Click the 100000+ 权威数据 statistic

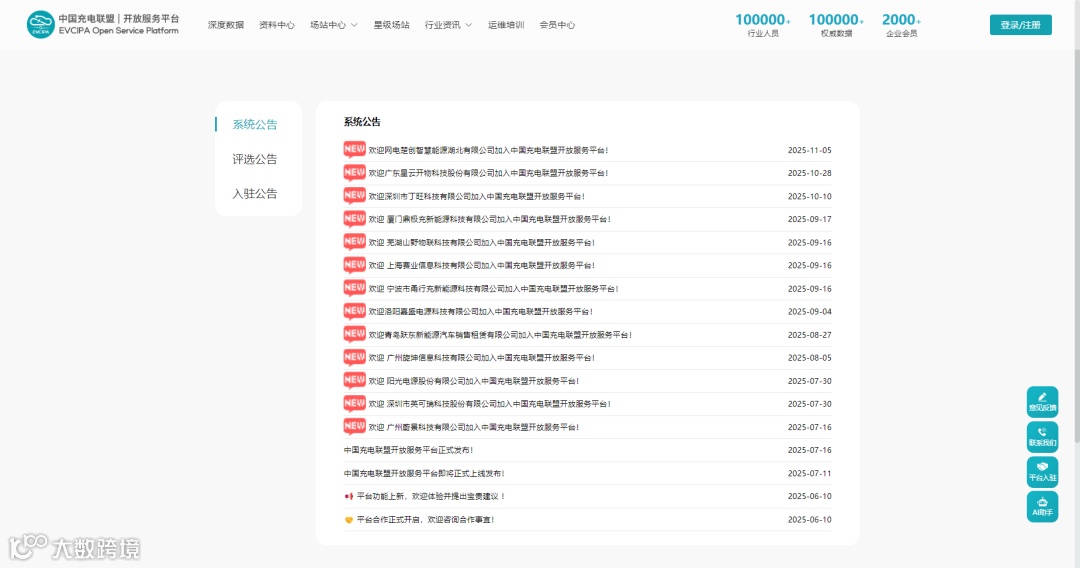(x=836, y=25)
